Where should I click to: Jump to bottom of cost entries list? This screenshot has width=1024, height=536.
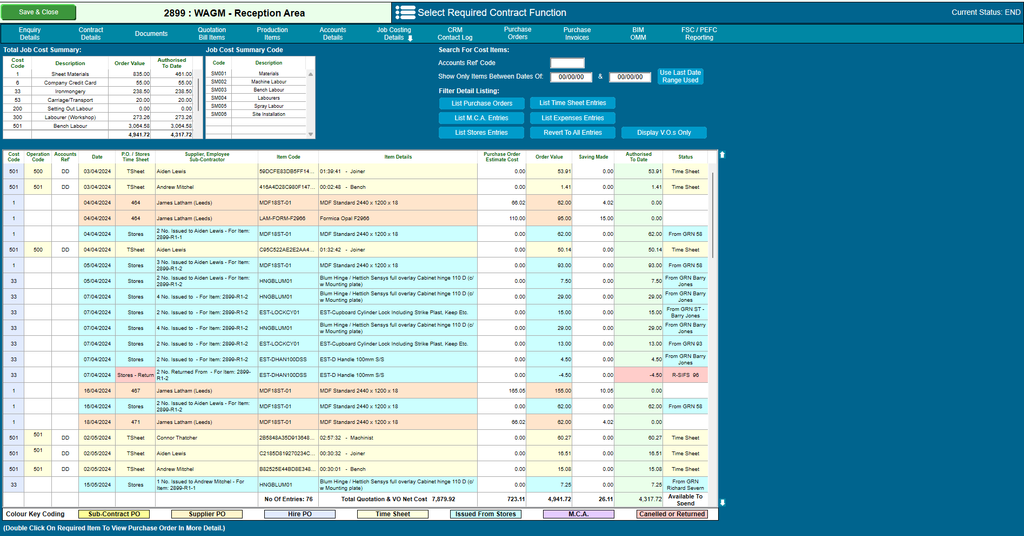coord(722,502)
